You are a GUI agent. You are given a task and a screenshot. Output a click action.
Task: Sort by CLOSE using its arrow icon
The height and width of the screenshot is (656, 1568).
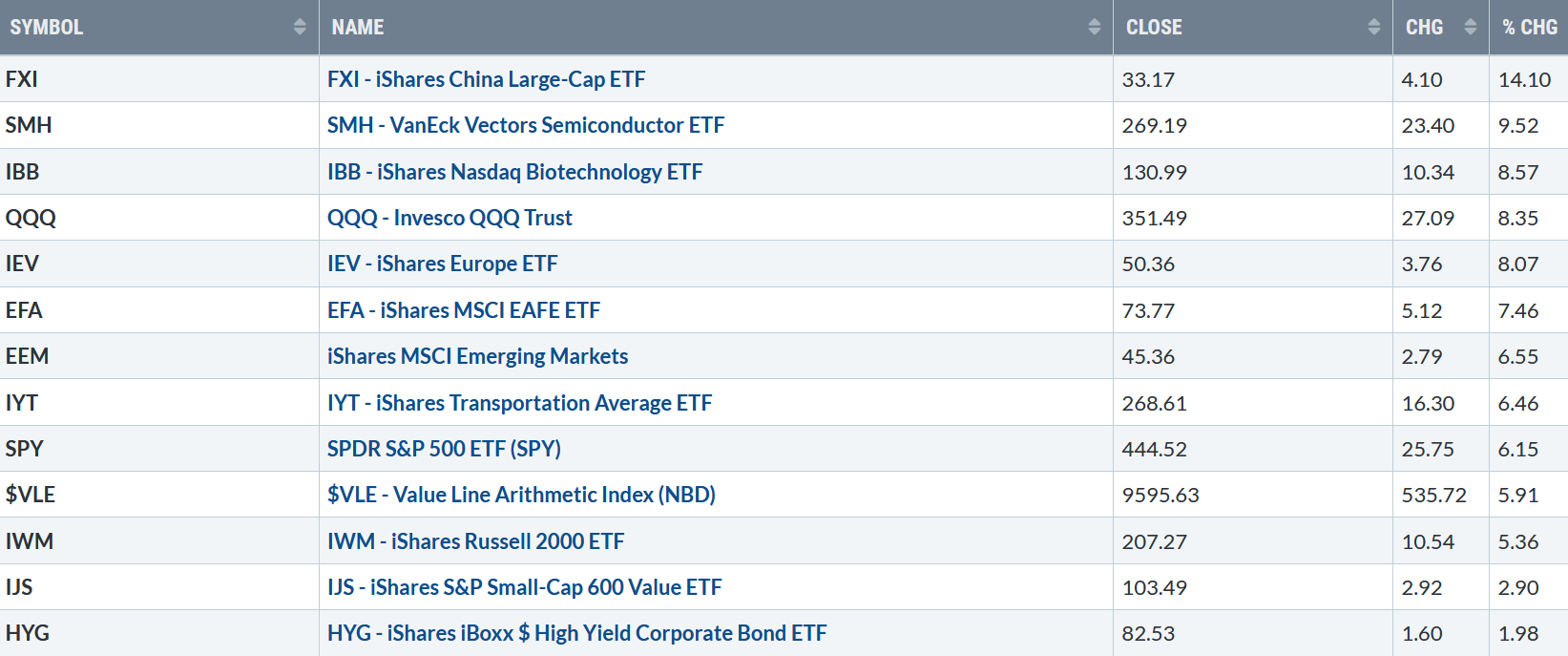pyautogui.click(x=1373, y=27)
